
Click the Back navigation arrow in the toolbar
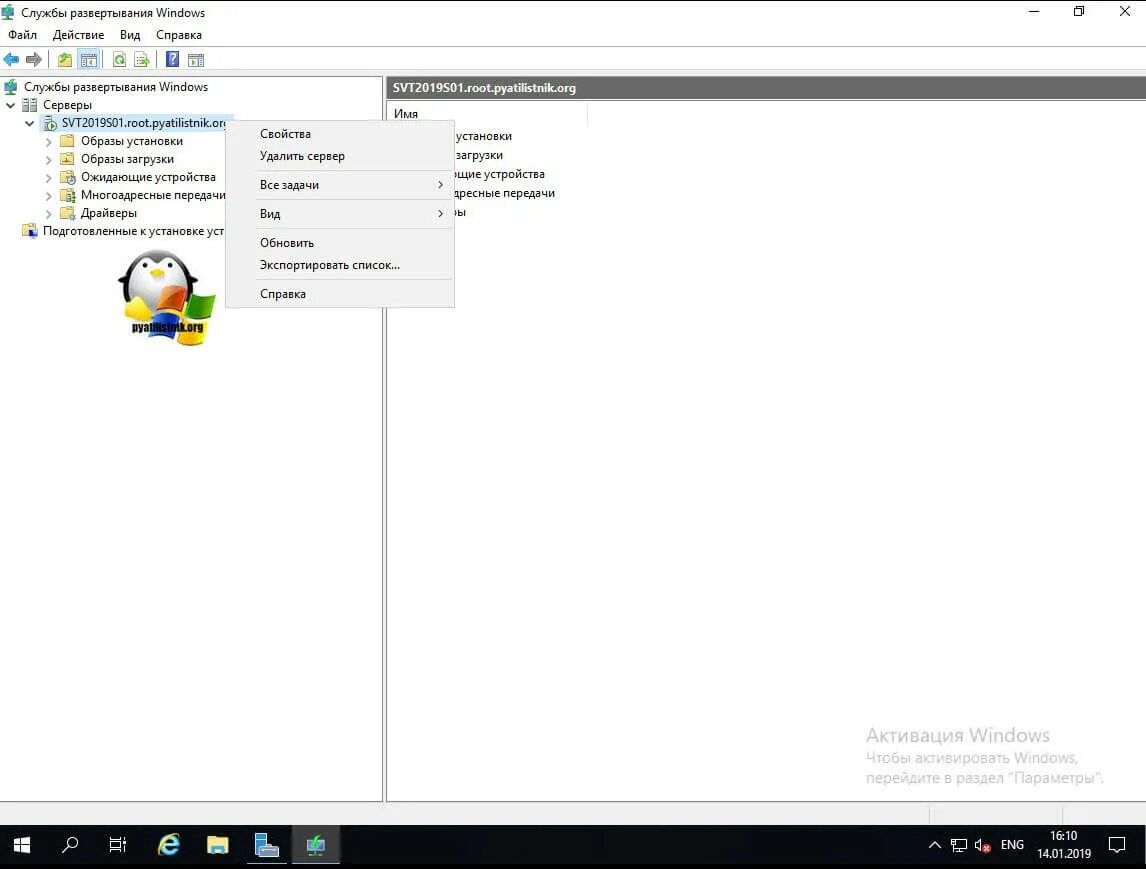(12, 58)
